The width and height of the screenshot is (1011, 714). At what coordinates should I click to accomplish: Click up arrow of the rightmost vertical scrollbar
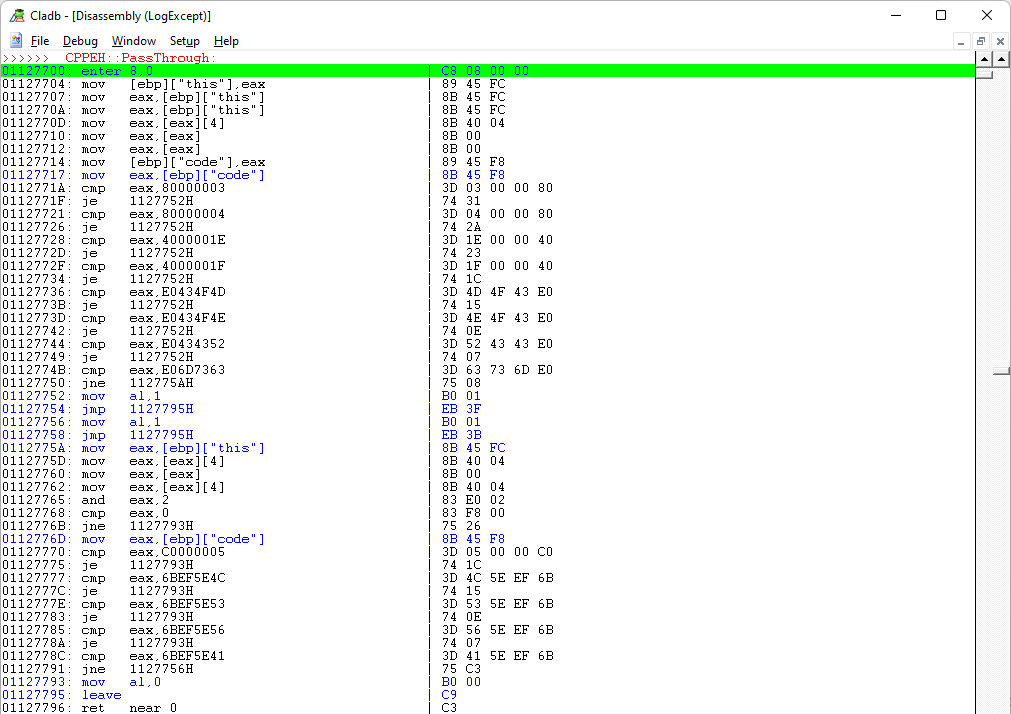click(1002, 59)
